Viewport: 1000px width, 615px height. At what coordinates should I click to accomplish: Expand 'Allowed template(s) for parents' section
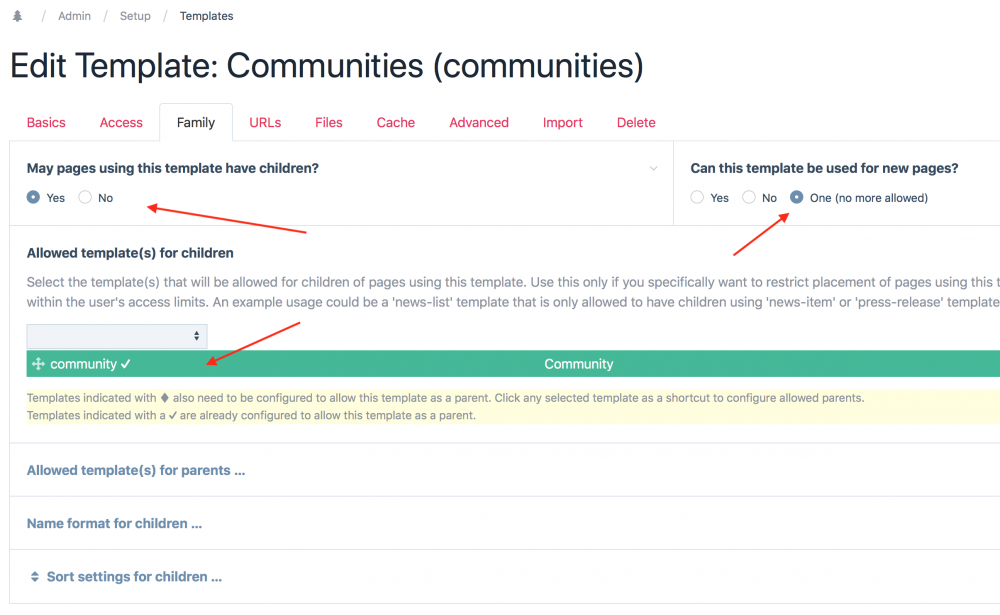tap(136, 470)
